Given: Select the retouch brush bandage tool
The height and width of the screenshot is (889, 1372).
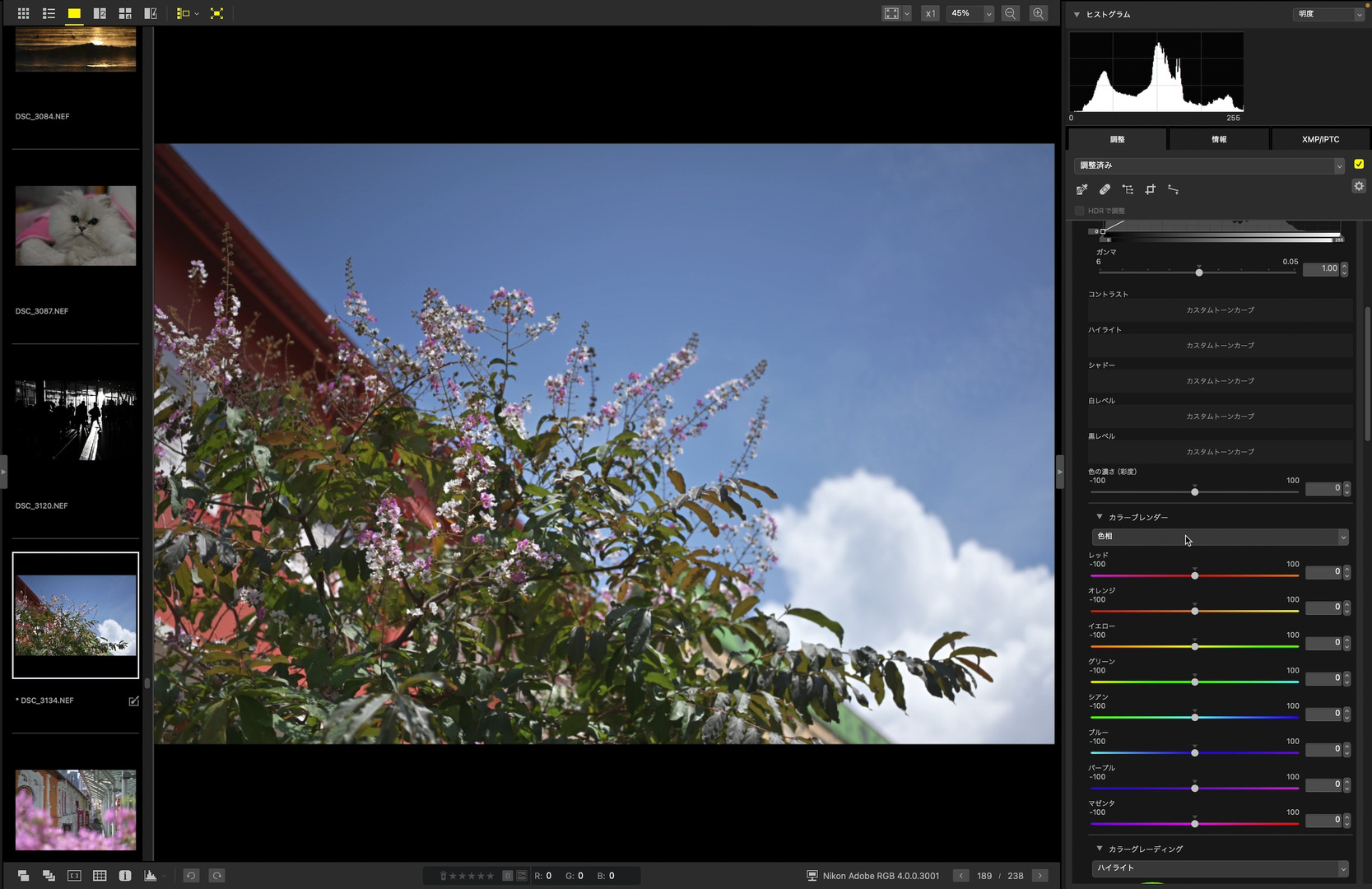Looking at the screenshot, I should point(1105,189).
